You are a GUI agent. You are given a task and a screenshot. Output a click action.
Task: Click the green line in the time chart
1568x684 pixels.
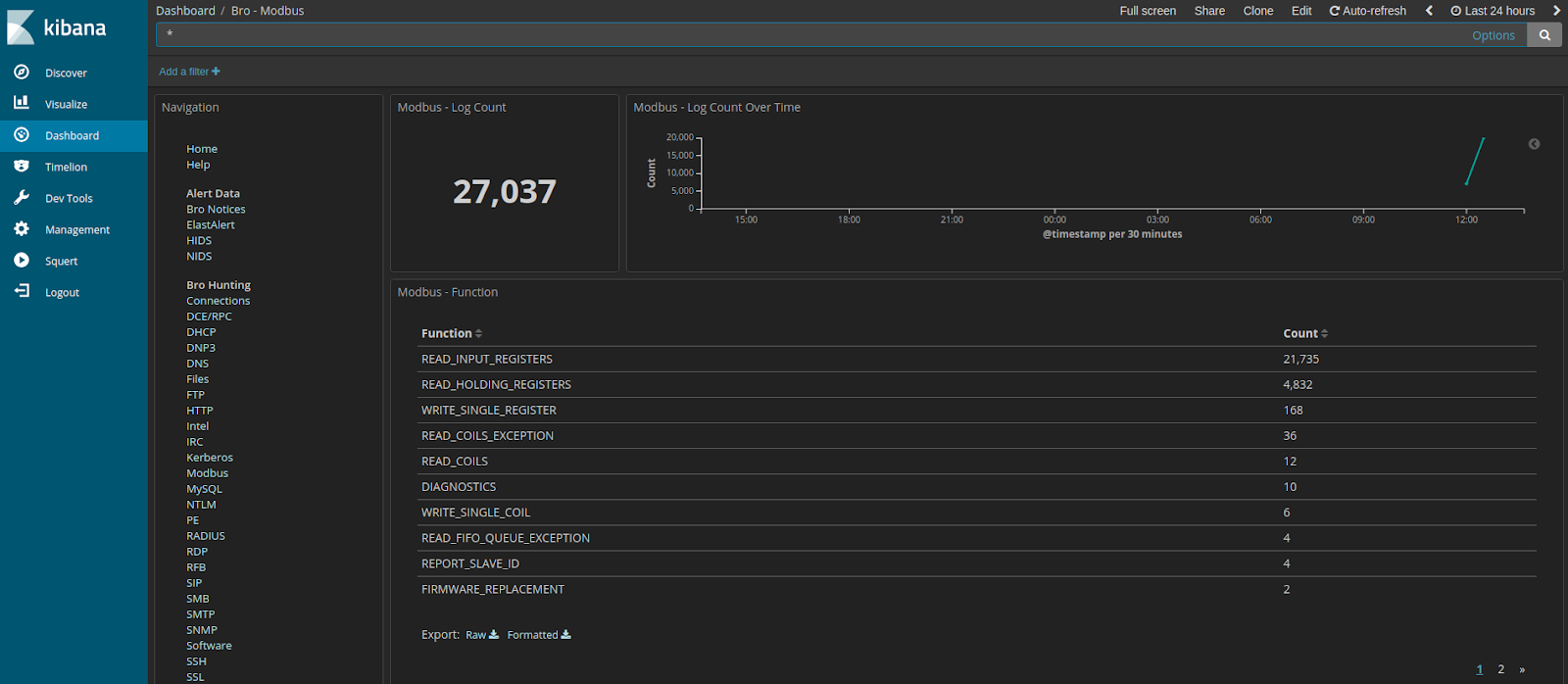[1475, 161]
